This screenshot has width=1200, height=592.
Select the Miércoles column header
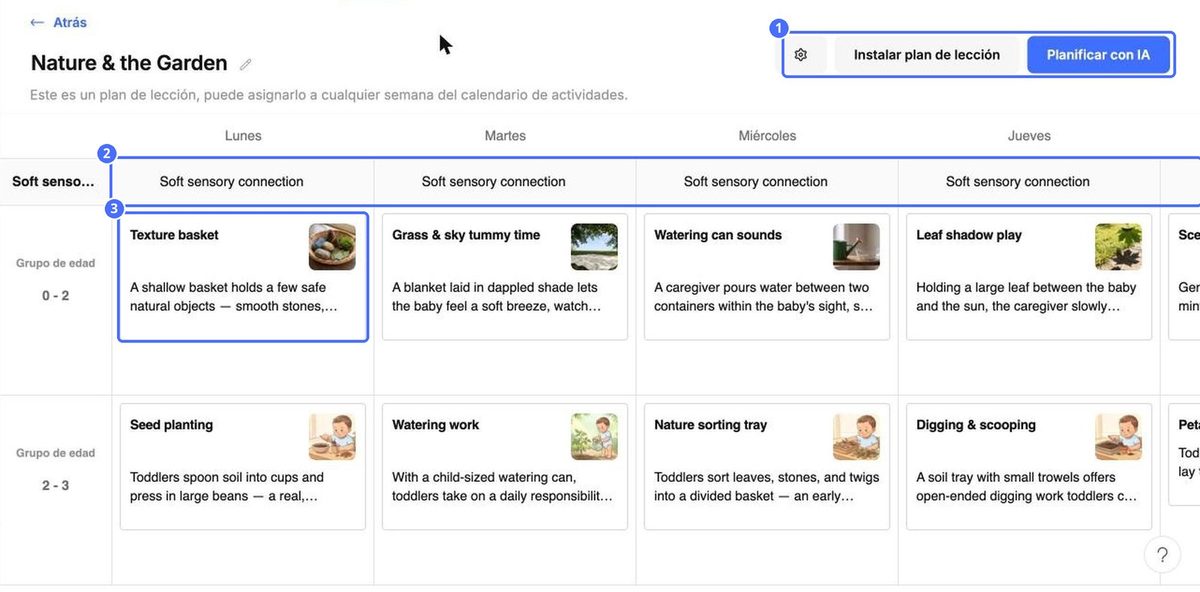767,136
